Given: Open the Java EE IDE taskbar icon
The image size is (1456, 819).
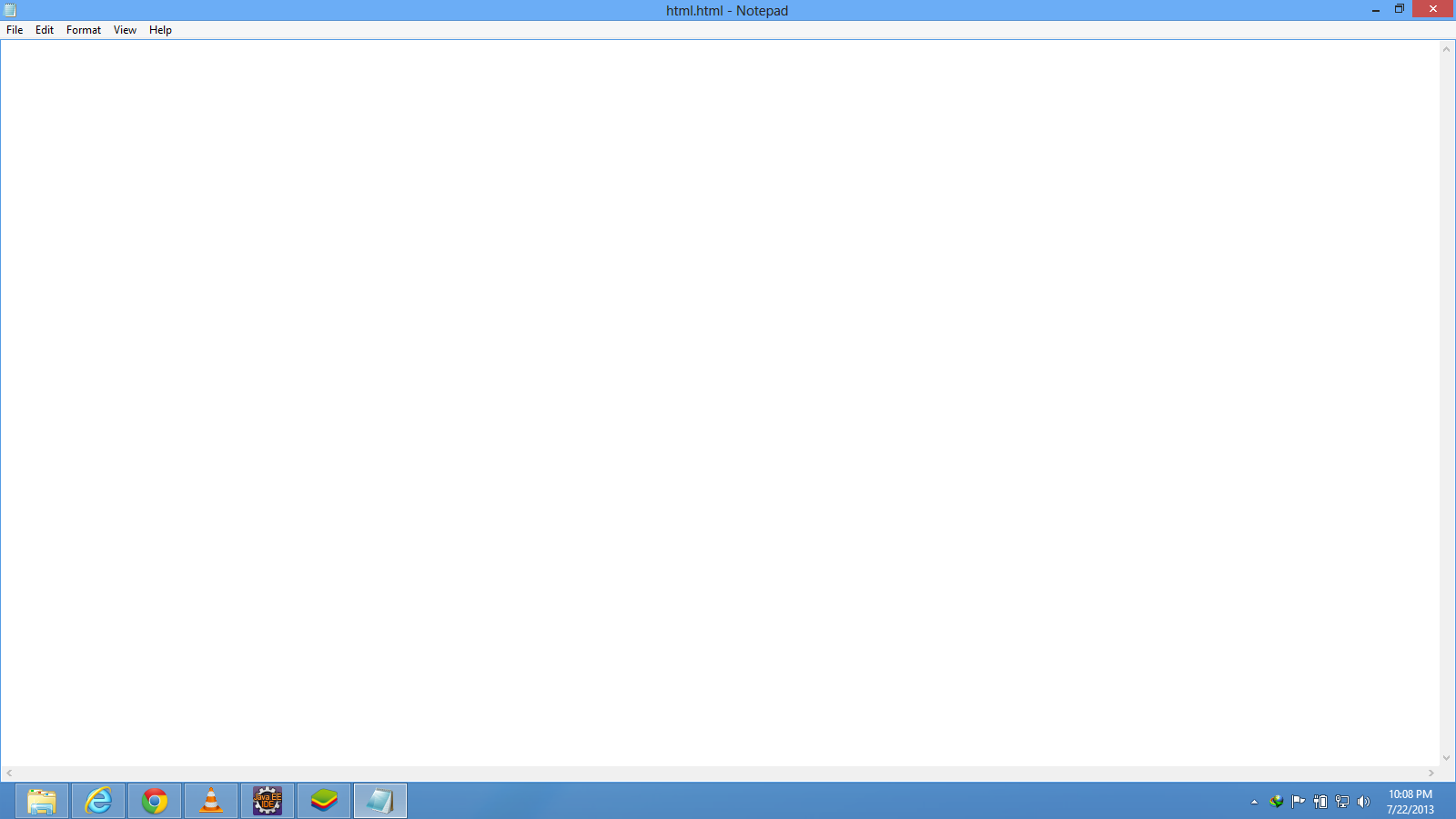Looking at the screenshot, I should [x=268, y=801].
